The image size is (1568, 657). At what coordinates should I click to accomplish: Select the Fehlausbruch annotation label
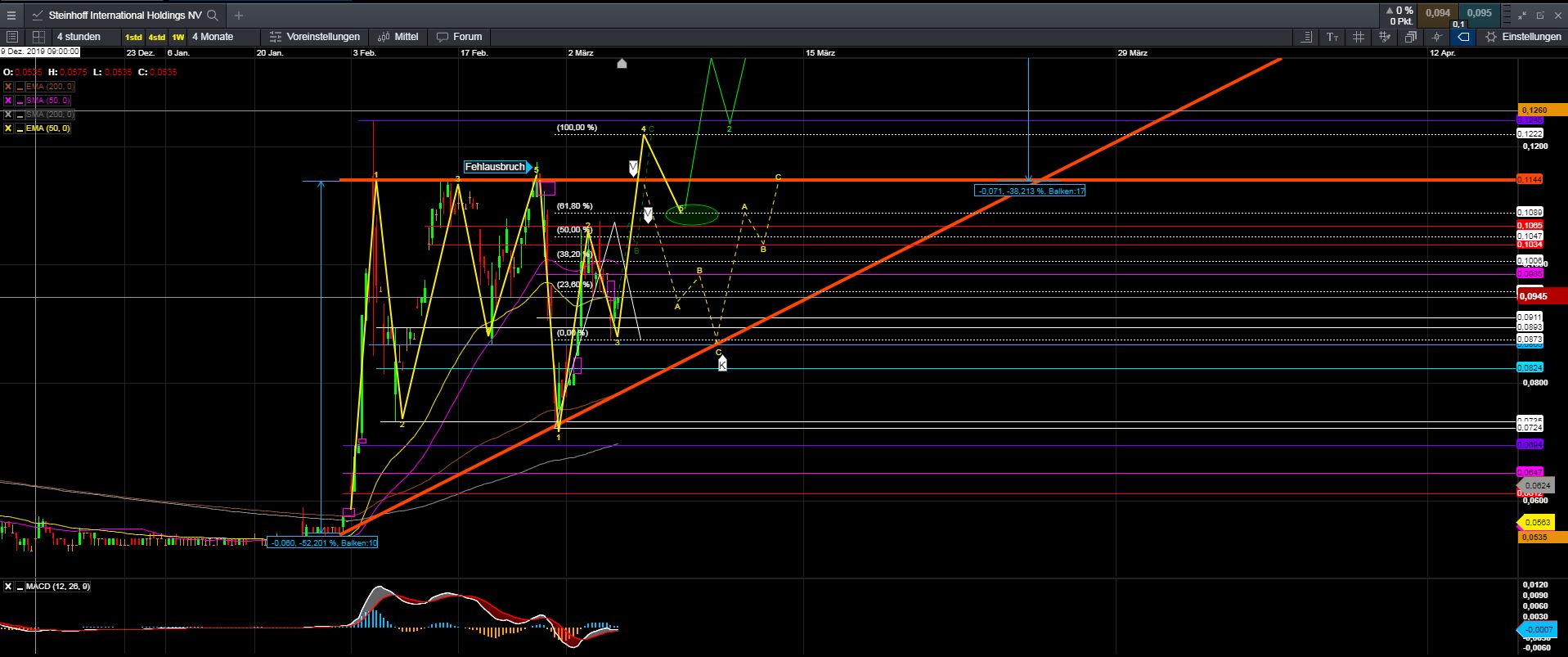(497, 167)
